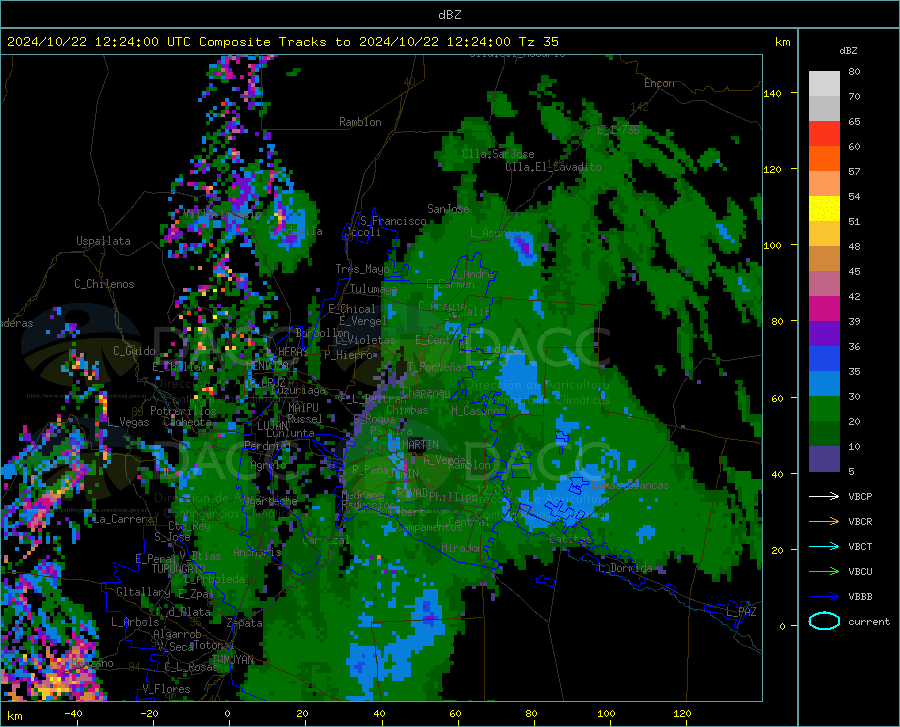Click the '140' tick on vertical km axis
Screen dimensions: 900x727
pyautogui.click(x=772, y=93)
